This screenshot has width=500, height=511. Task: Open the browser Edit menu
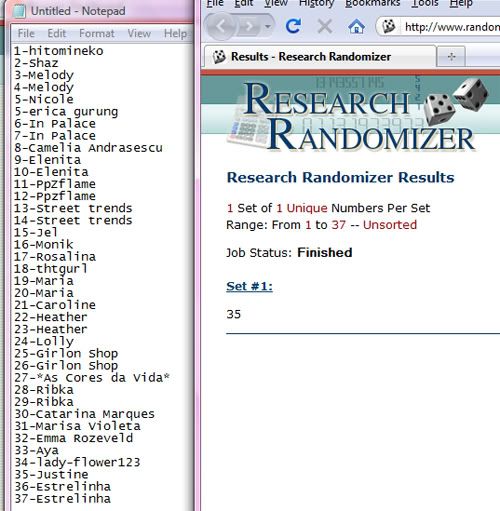point(244,3)
